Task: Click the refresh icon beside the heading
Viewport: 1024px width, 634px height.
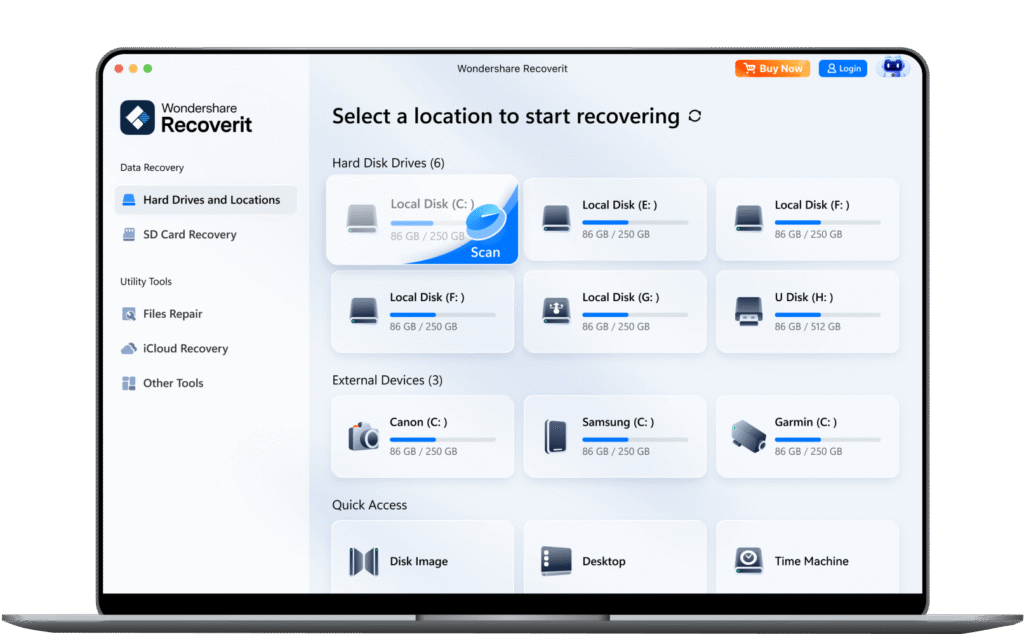Action: [x=695, y=116]
